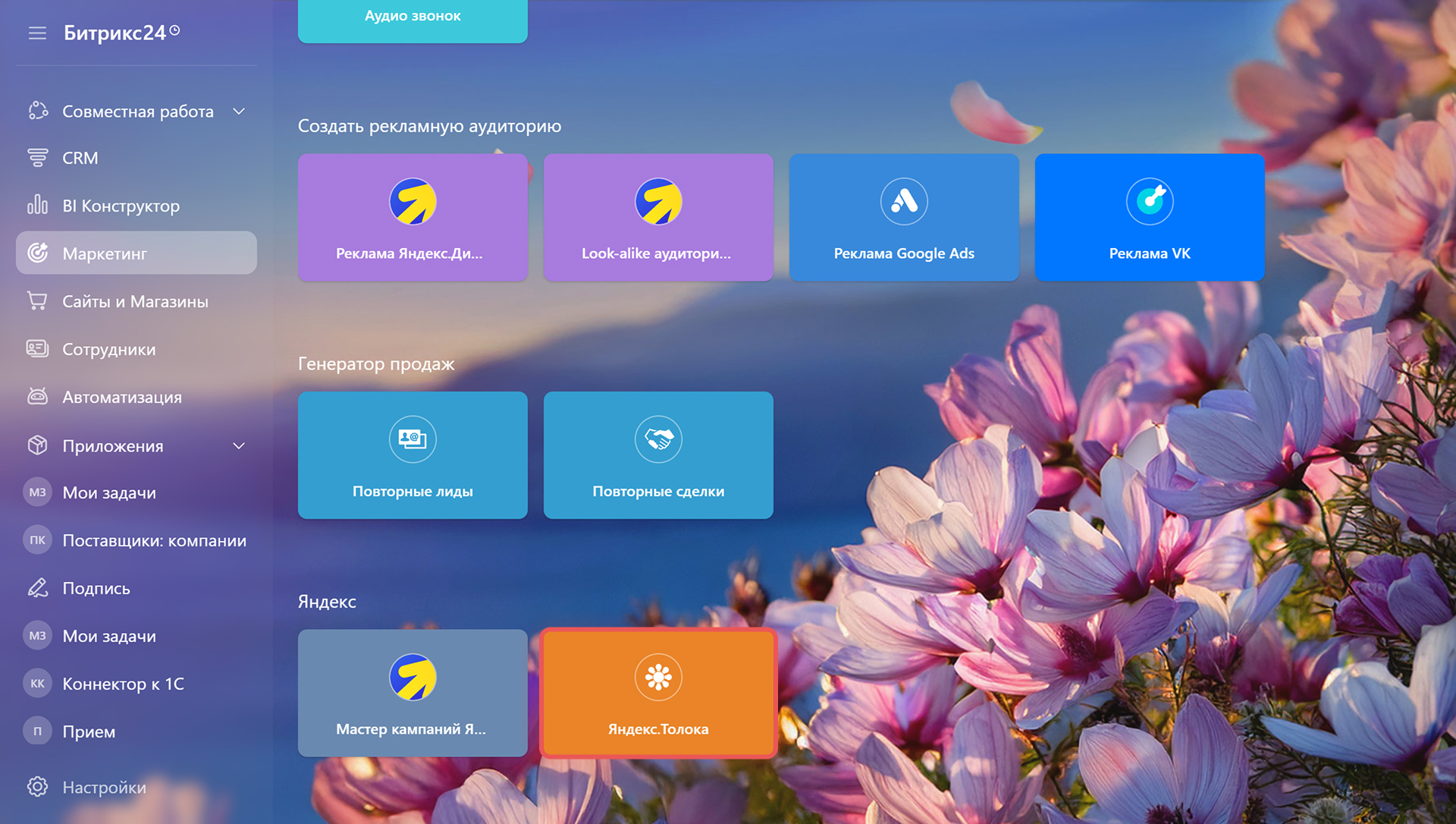Click the BI Конструктор chart icon

(37, 205)
